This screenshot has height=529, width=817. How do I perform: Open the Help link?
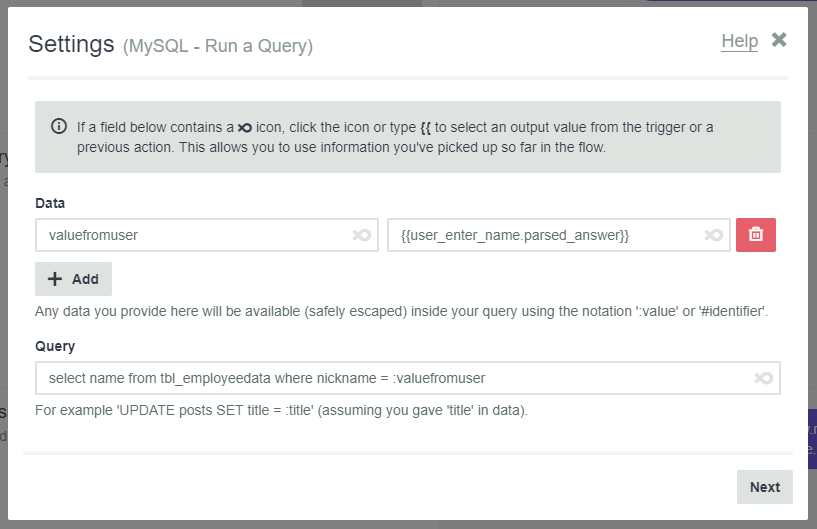click(739, 41)
